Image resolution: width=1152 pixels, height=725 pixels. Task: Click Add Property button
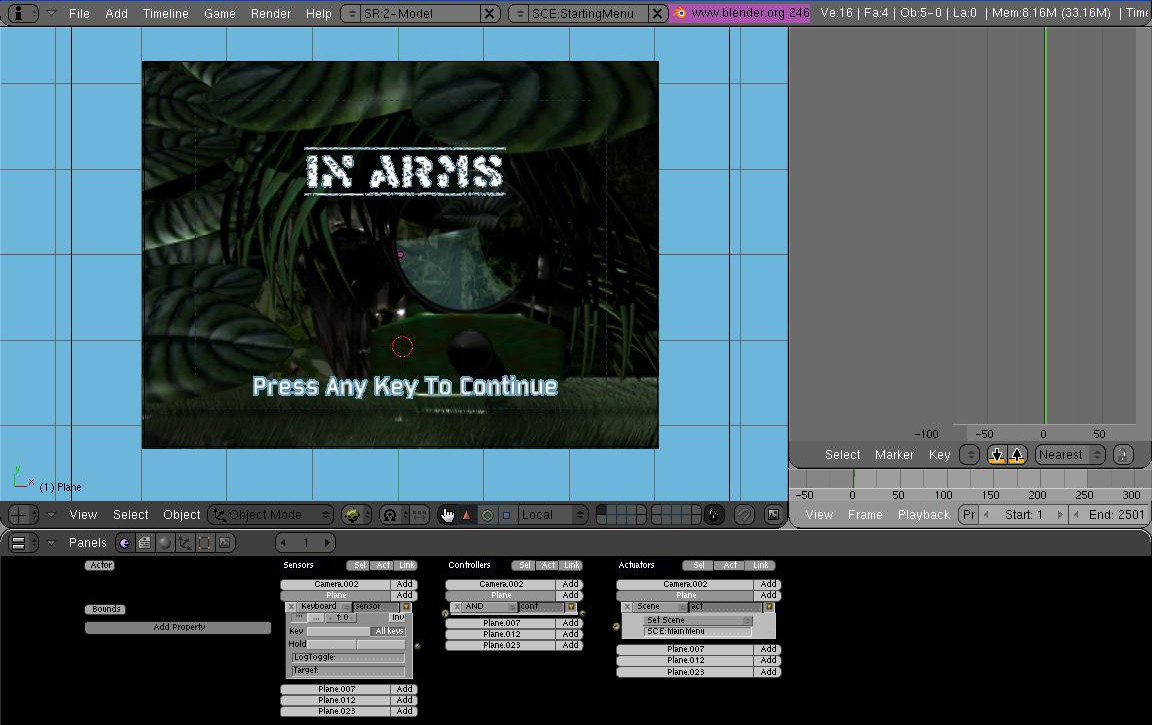[179, 627]
